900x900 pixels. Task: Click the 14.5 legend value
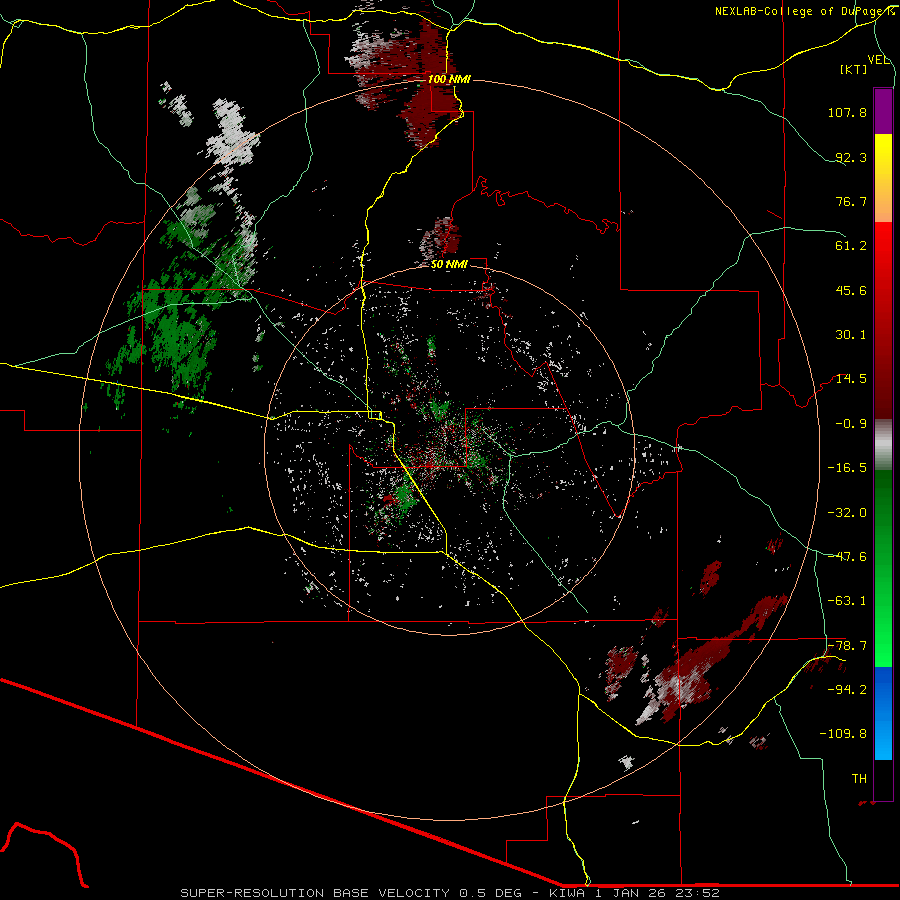coord(851,379)
